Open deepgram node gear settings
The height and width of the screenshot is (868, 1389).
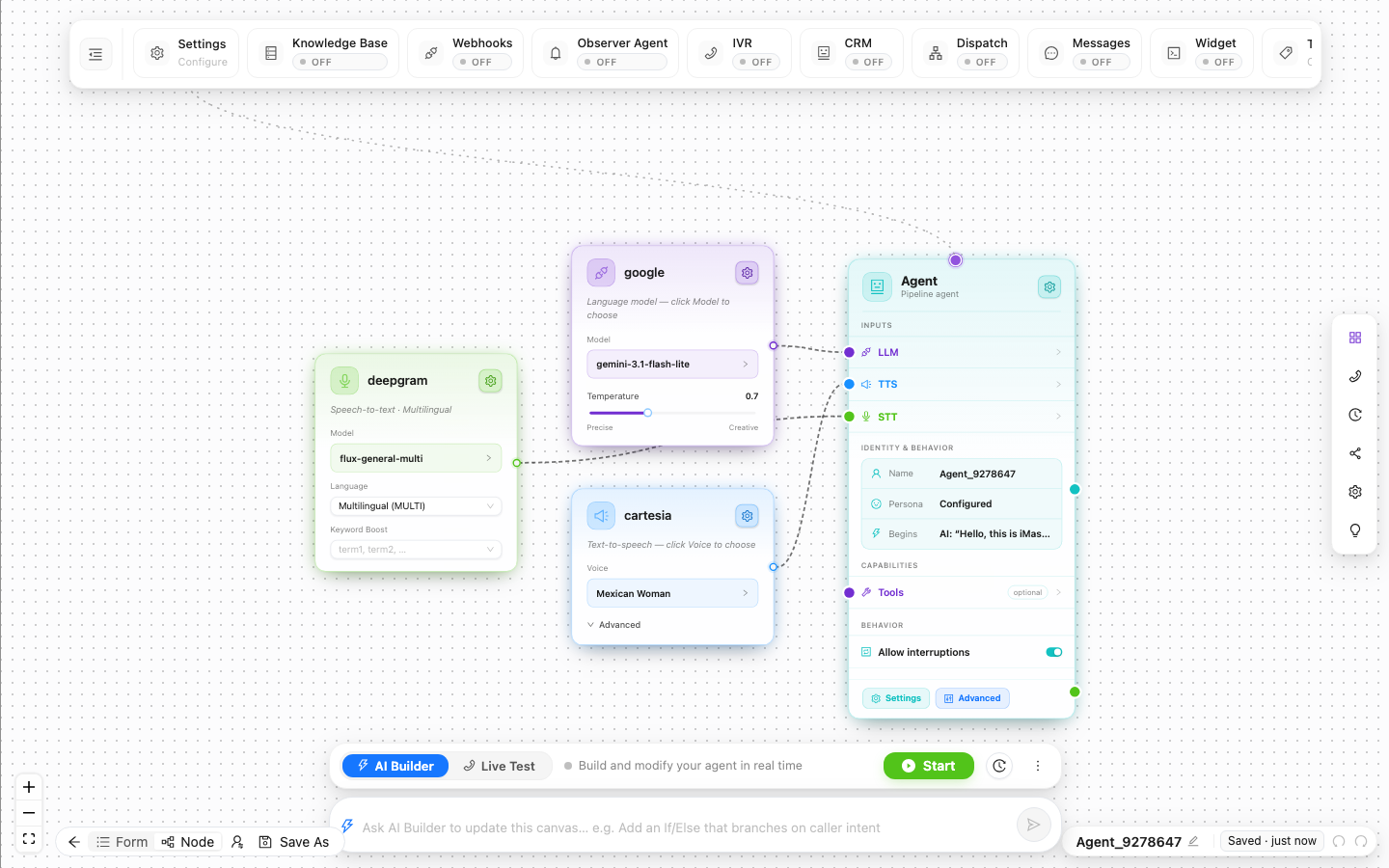click(x=490, y=381)
